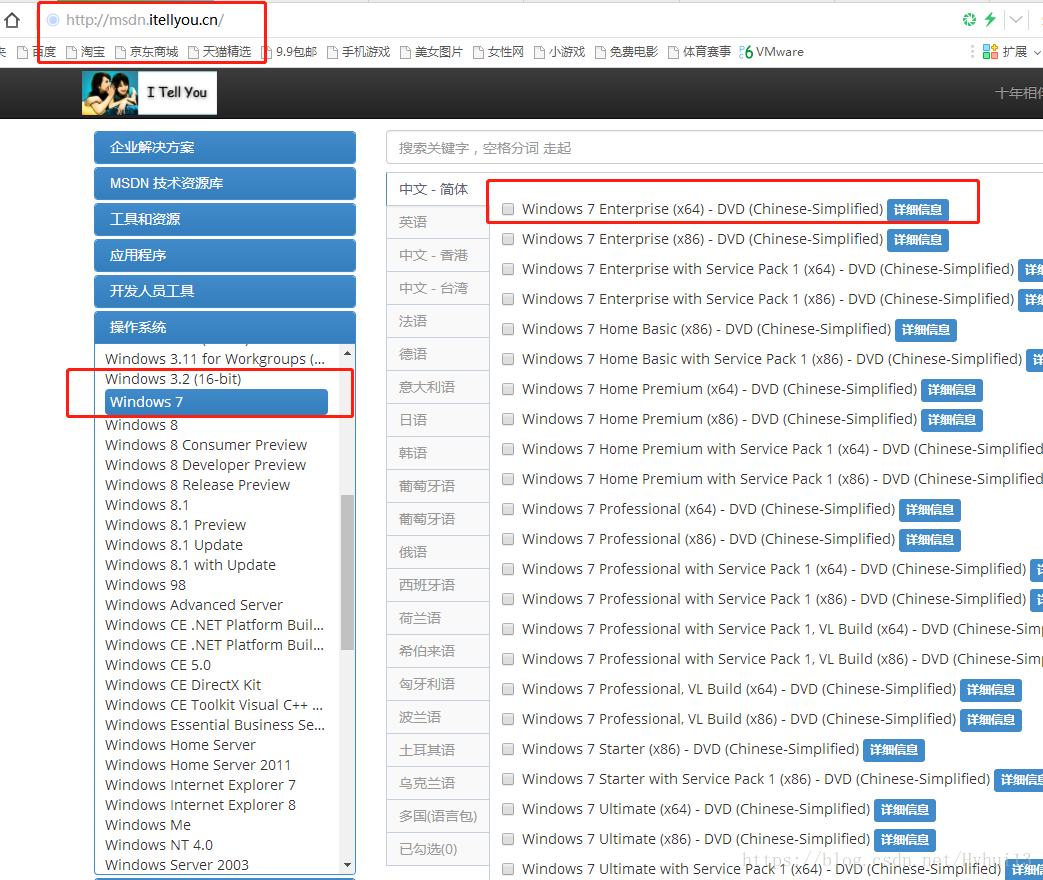Viewport: 1043px width, 880px height.
Task: Check Windows 7 Home Basic (x86) checkbox
Action: click(x=508, y=329)
